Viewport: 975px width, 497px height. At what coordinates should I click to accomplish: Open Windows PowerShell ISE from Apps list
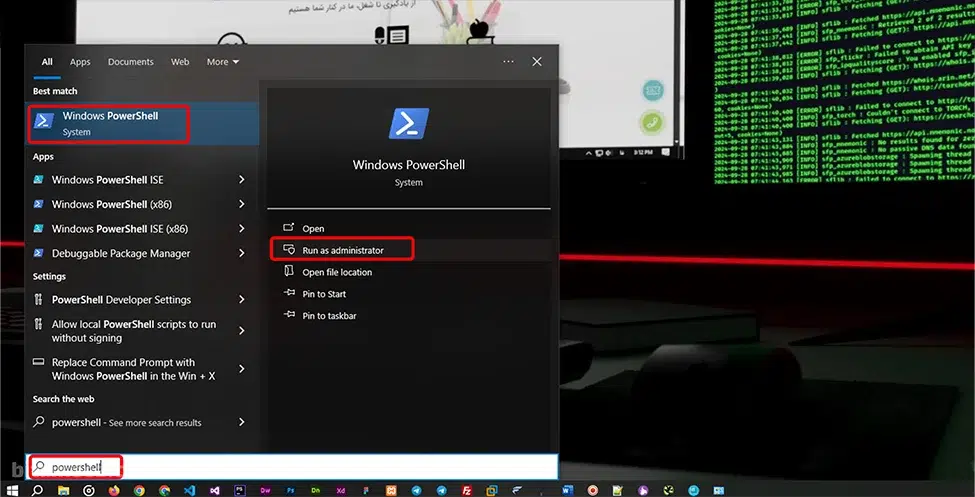point(107,180)
